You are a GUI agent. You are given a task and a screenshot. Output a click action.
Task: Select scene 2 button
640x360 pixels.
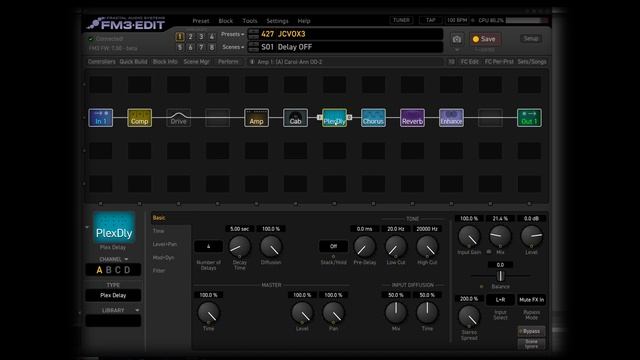190,37
